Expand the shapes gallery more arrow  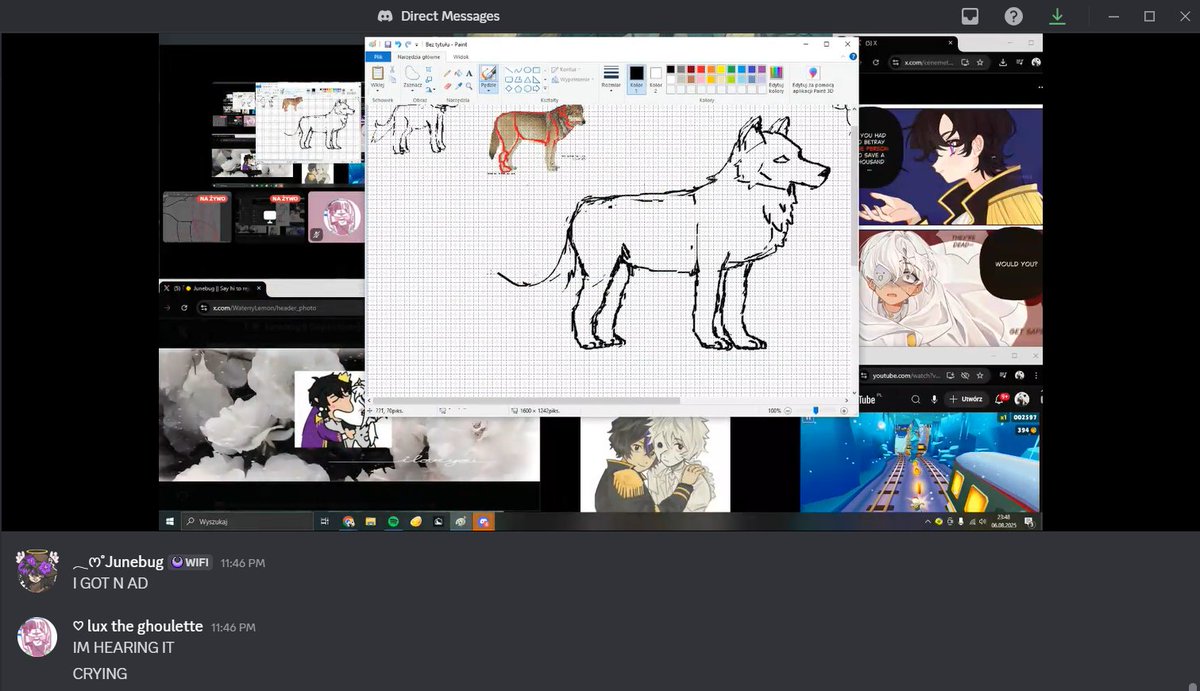point(546,88)
